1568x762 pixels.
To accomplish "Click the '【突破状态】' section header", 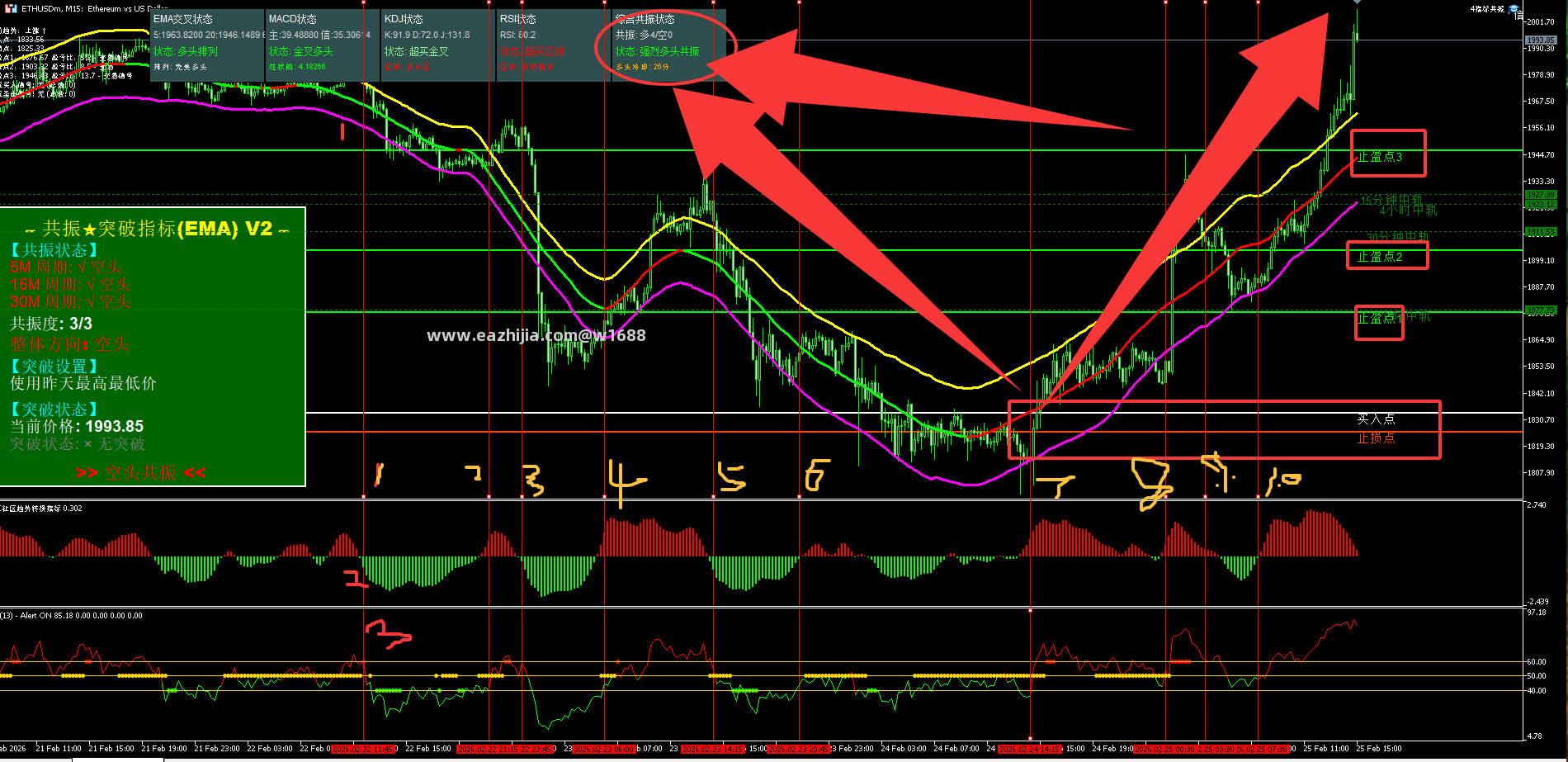I will (55, 409).
